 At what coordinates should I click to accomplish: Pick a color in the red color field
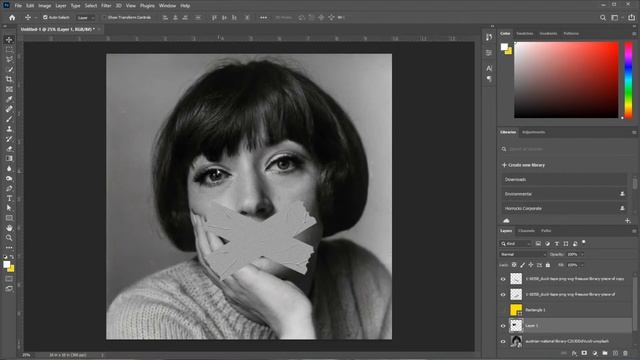566,80
